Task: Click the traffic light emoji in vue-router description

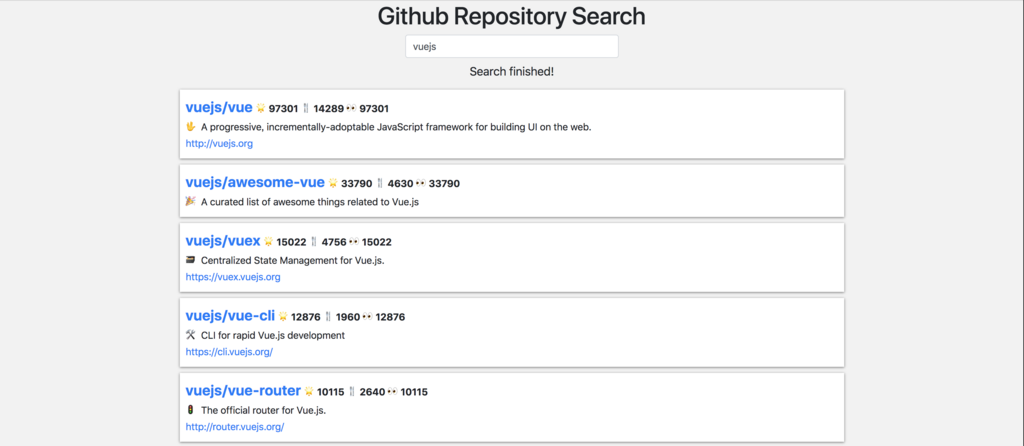Action: point(191,410)
